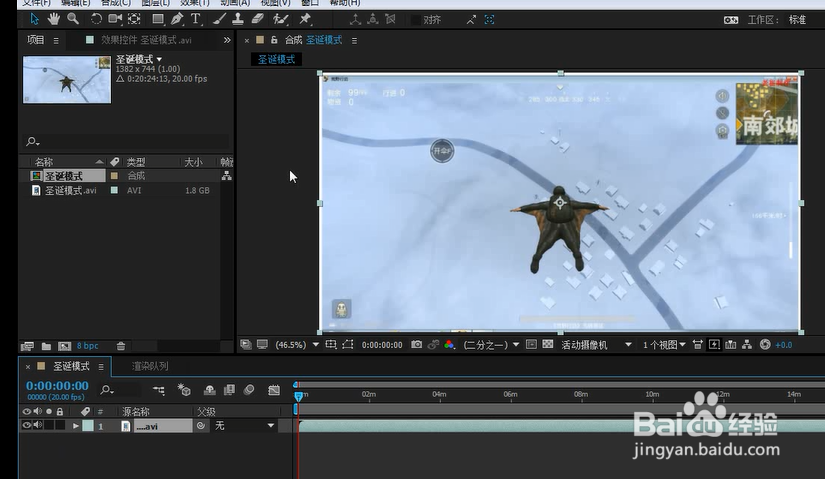This screenshot has width=825, height=479.
Task: Click the local axis mode icon
Action: 356,19
